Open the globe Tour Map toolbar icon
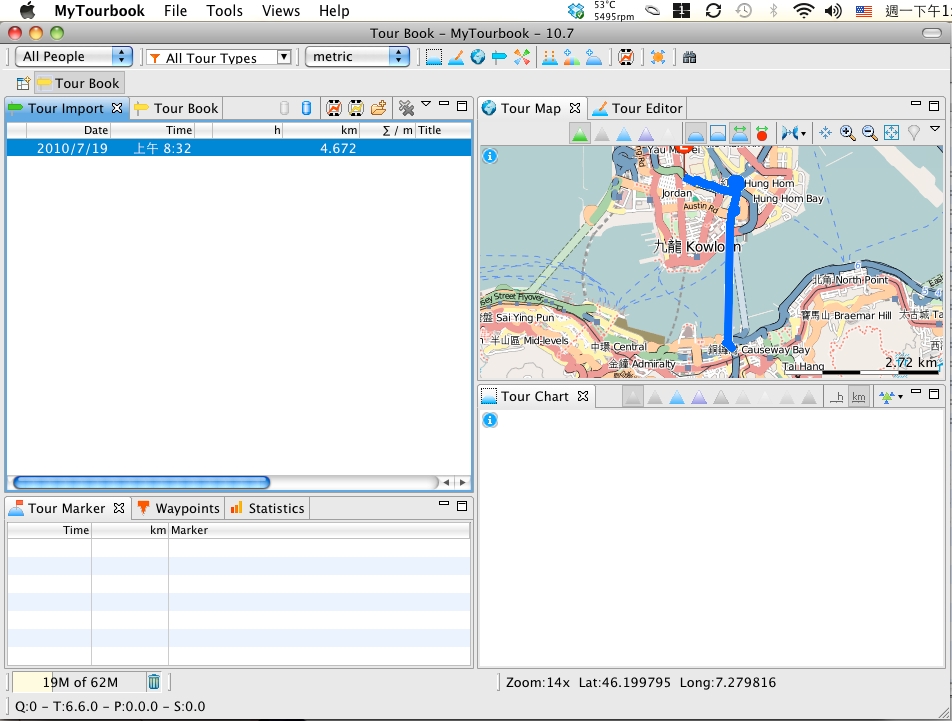The image size is (952, 721). click(x=478, y=57)
